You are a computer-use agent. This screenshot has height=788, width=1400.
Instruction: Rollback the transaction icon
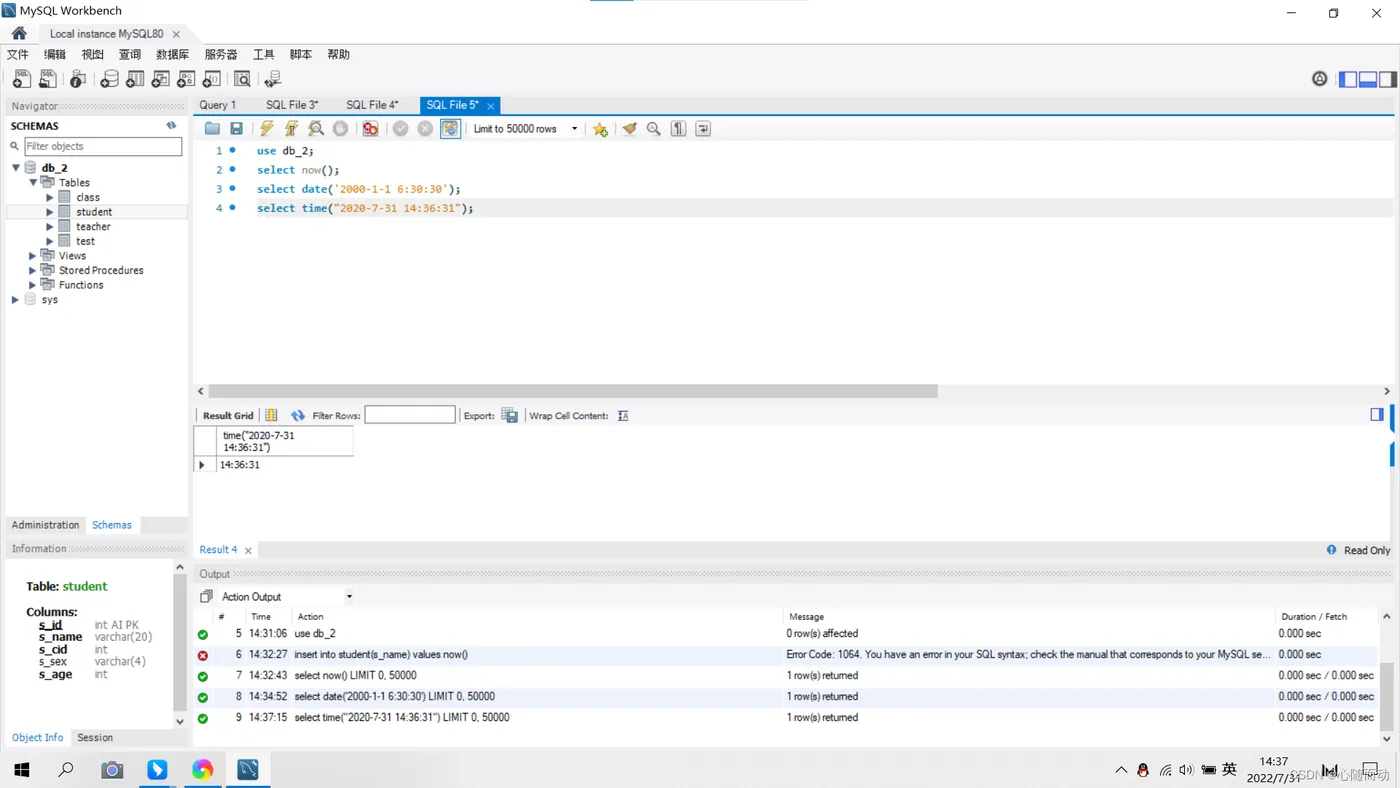point(425,129)
